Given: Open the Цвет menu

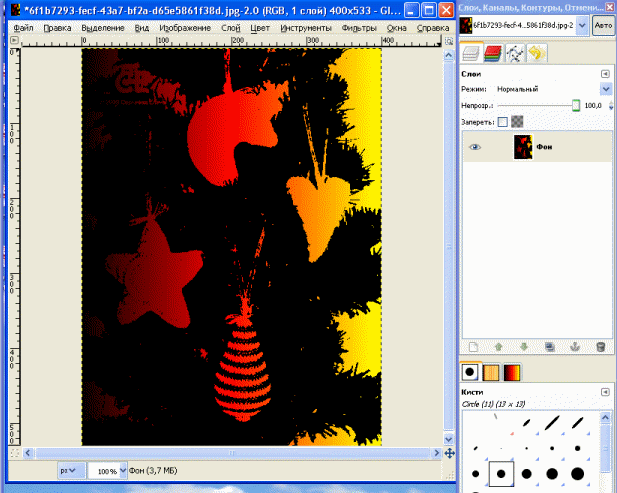Looking at the screenshot, I should [x=260, y=28].
